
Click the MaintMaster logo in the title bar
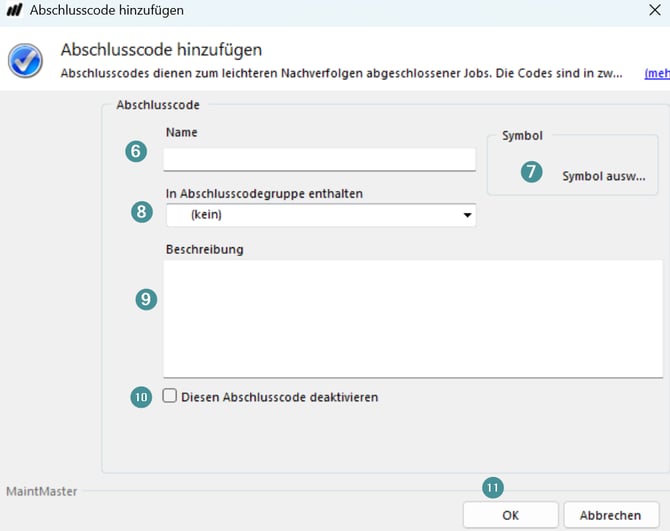(15, 10)
